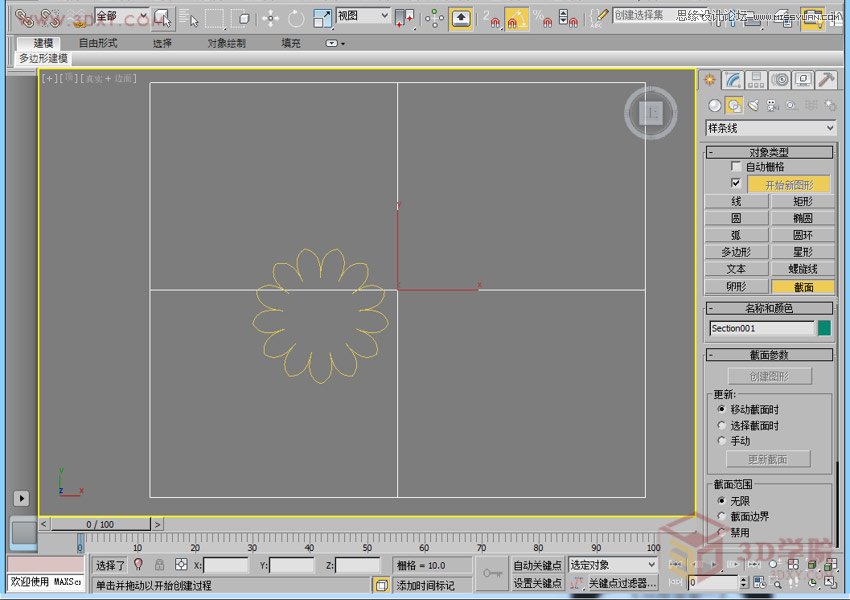Click the Section001 object color swatch
The image size is (850, 600).
824,328
